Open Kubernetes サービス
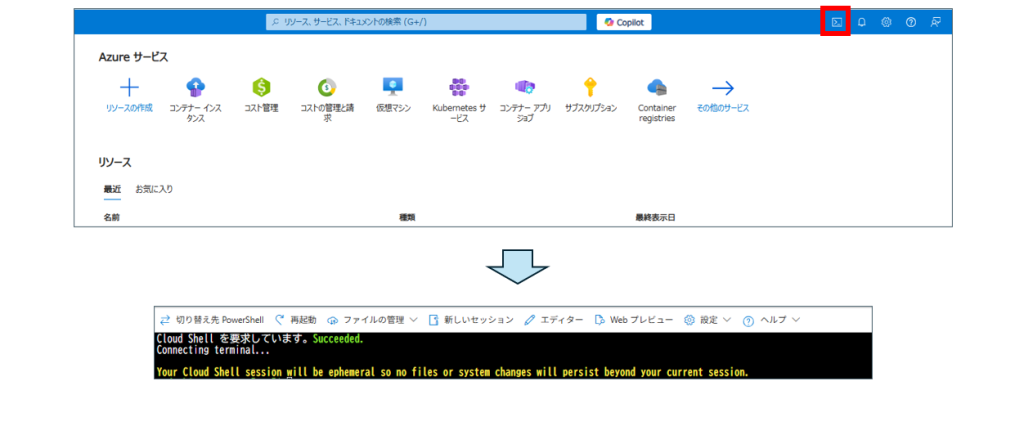The height and width of the screenshot is (426, 1024). point(459,101)
